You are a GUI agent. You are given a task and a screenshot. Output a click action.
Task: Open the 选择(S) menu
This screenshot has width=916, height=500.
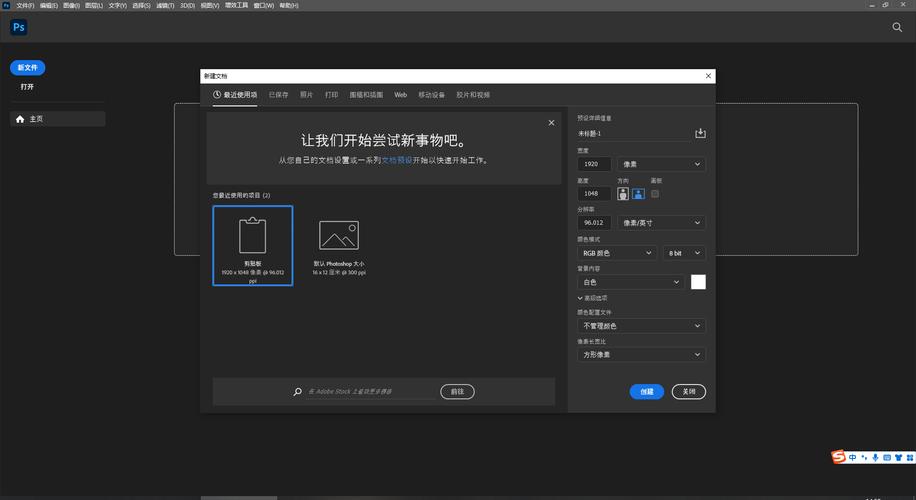pos(141,5)
